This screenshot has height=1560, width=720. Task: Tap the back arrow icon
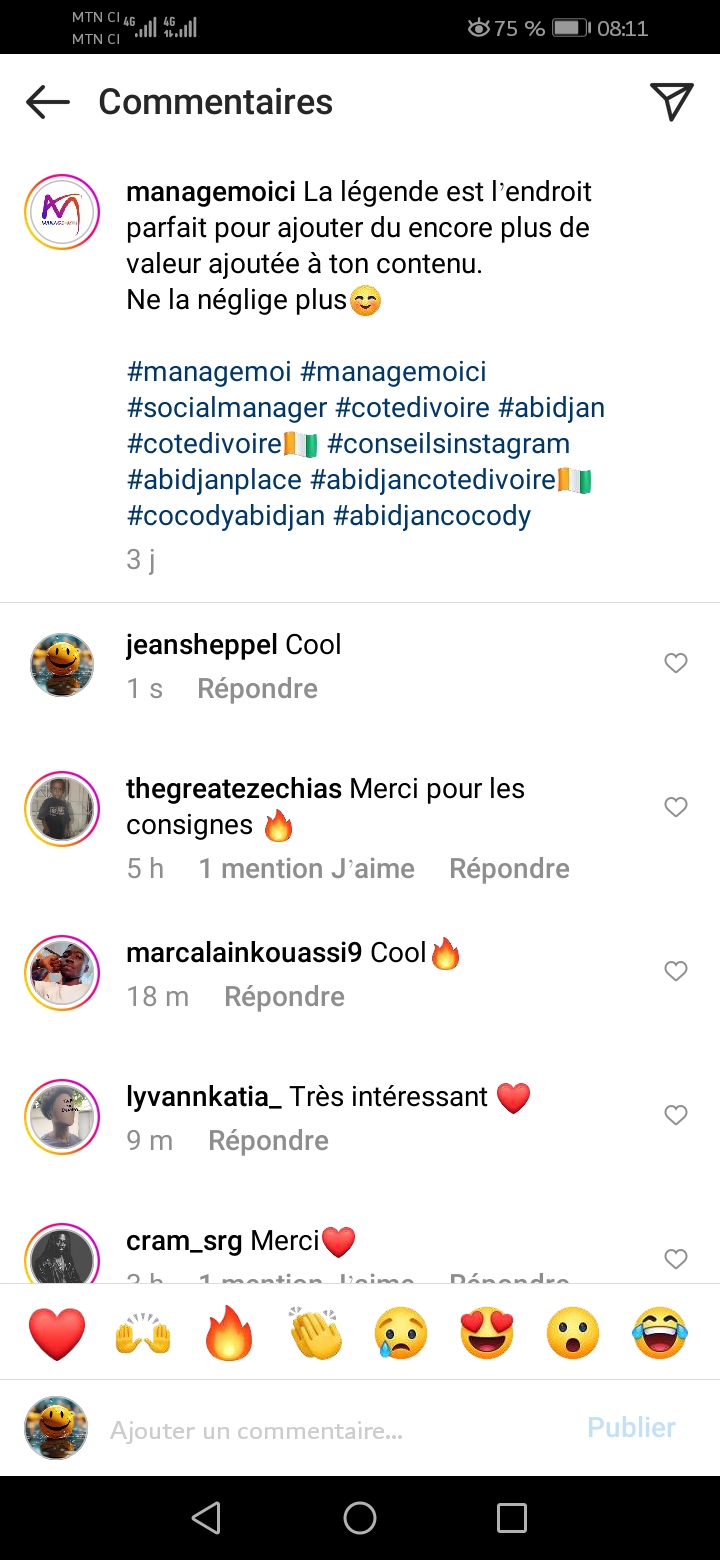tap(48, 102)
